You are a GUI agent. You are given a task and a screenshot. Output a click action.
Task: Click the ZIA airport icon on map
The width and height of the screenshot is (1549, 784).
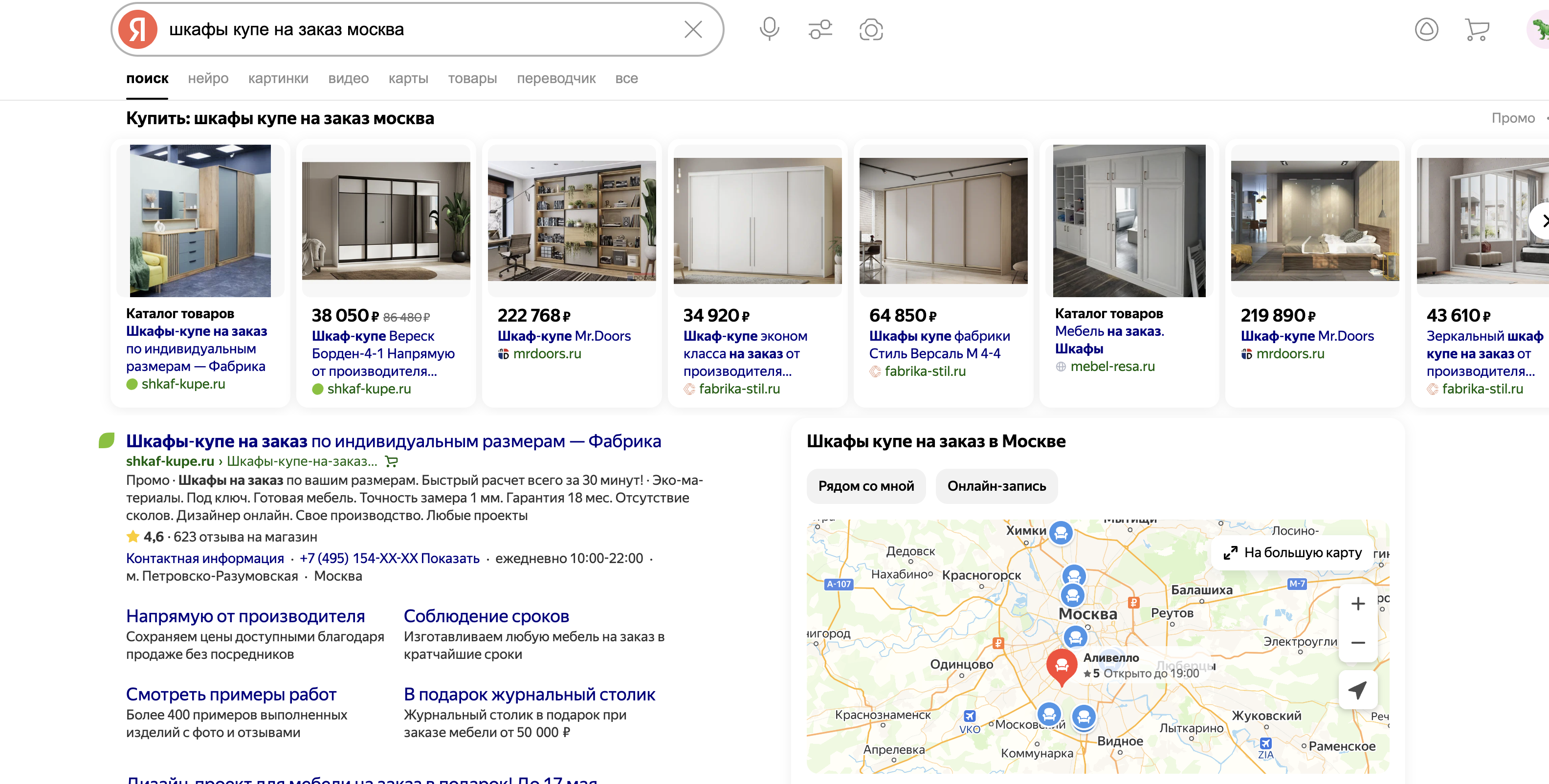pos(1265,743)
